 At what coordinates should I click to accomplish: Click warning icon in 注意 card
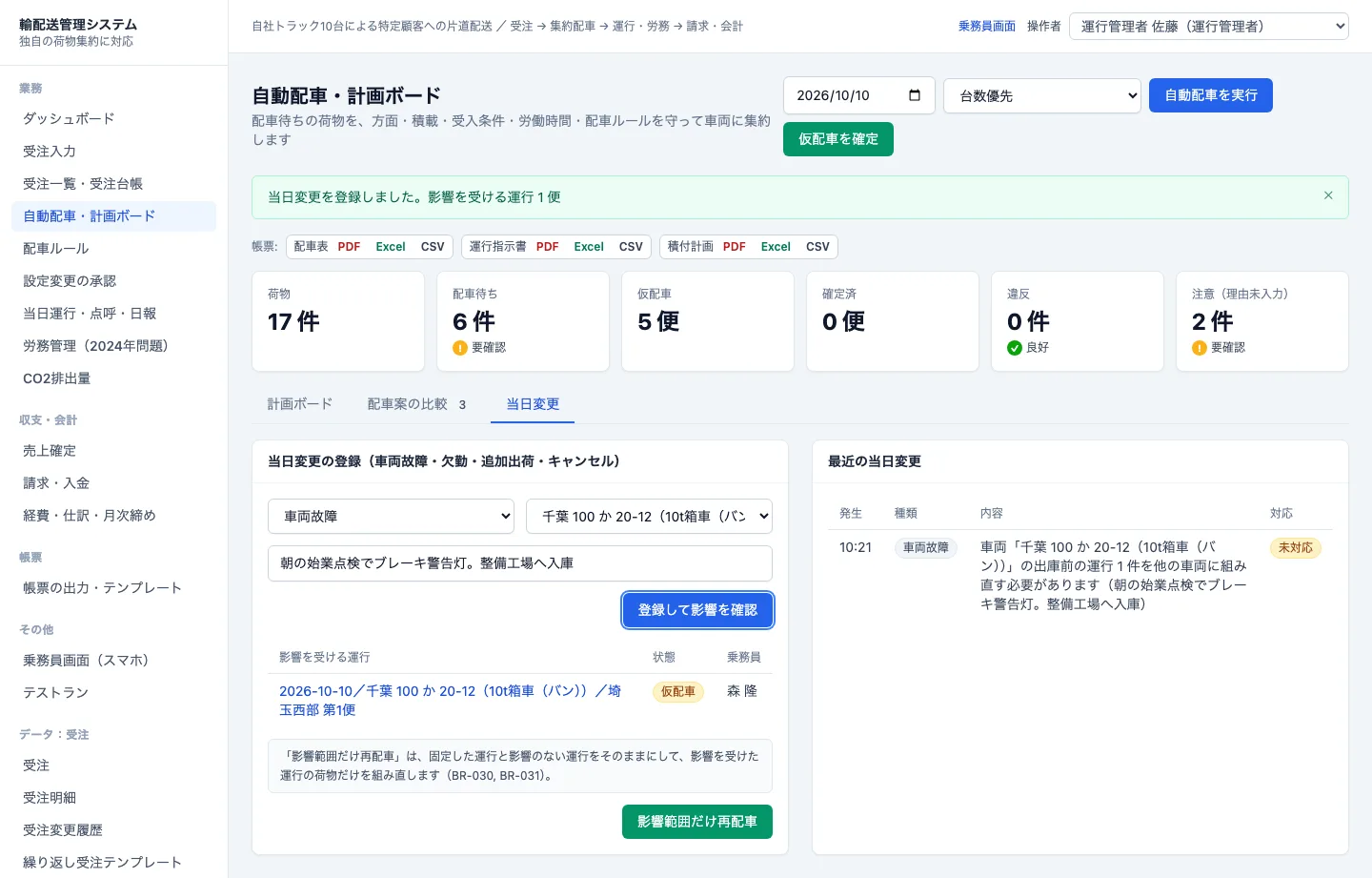1200,348
